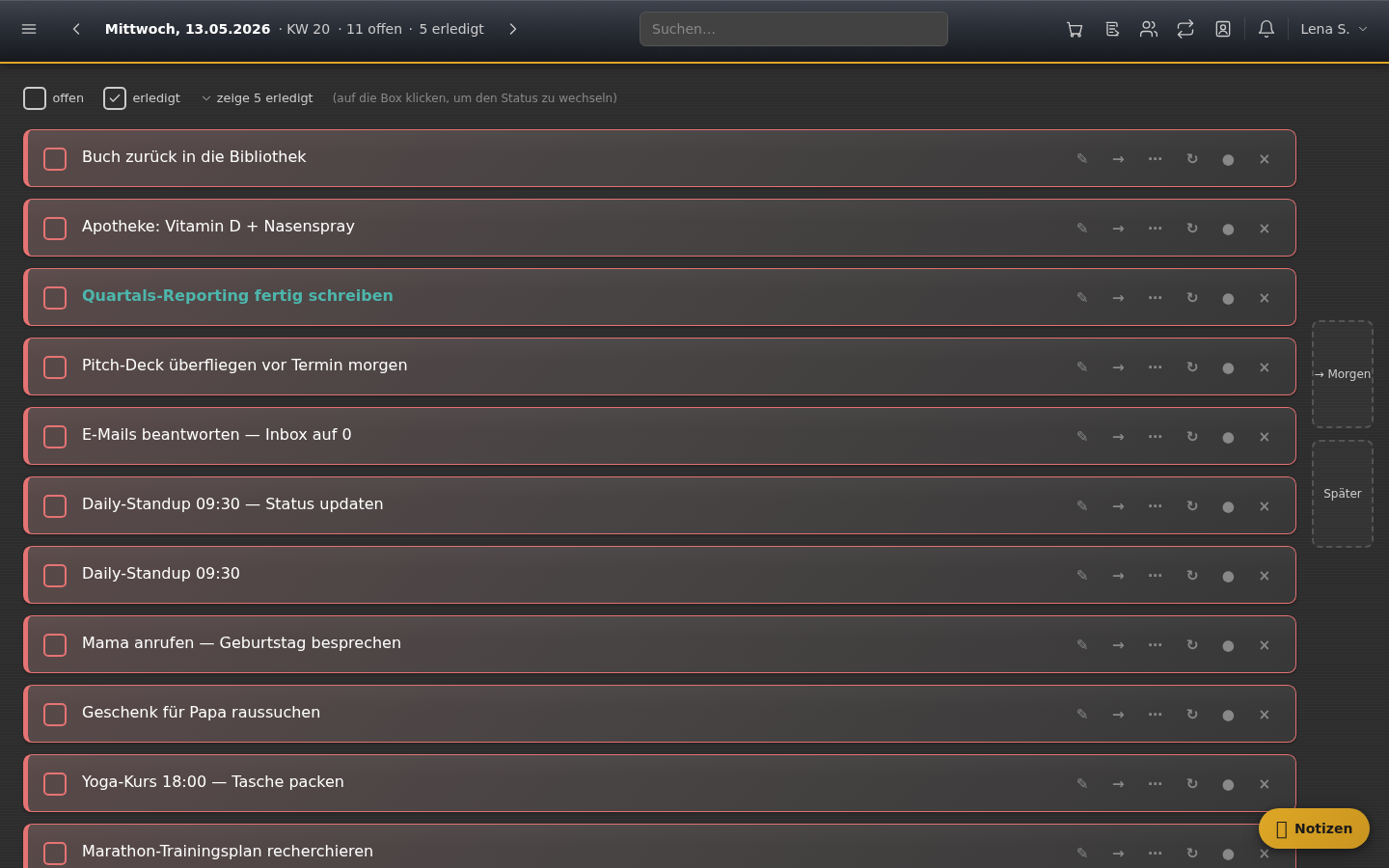Click the '11 offen' counter in the header
1389x868 pixels.
click(374, 29)
